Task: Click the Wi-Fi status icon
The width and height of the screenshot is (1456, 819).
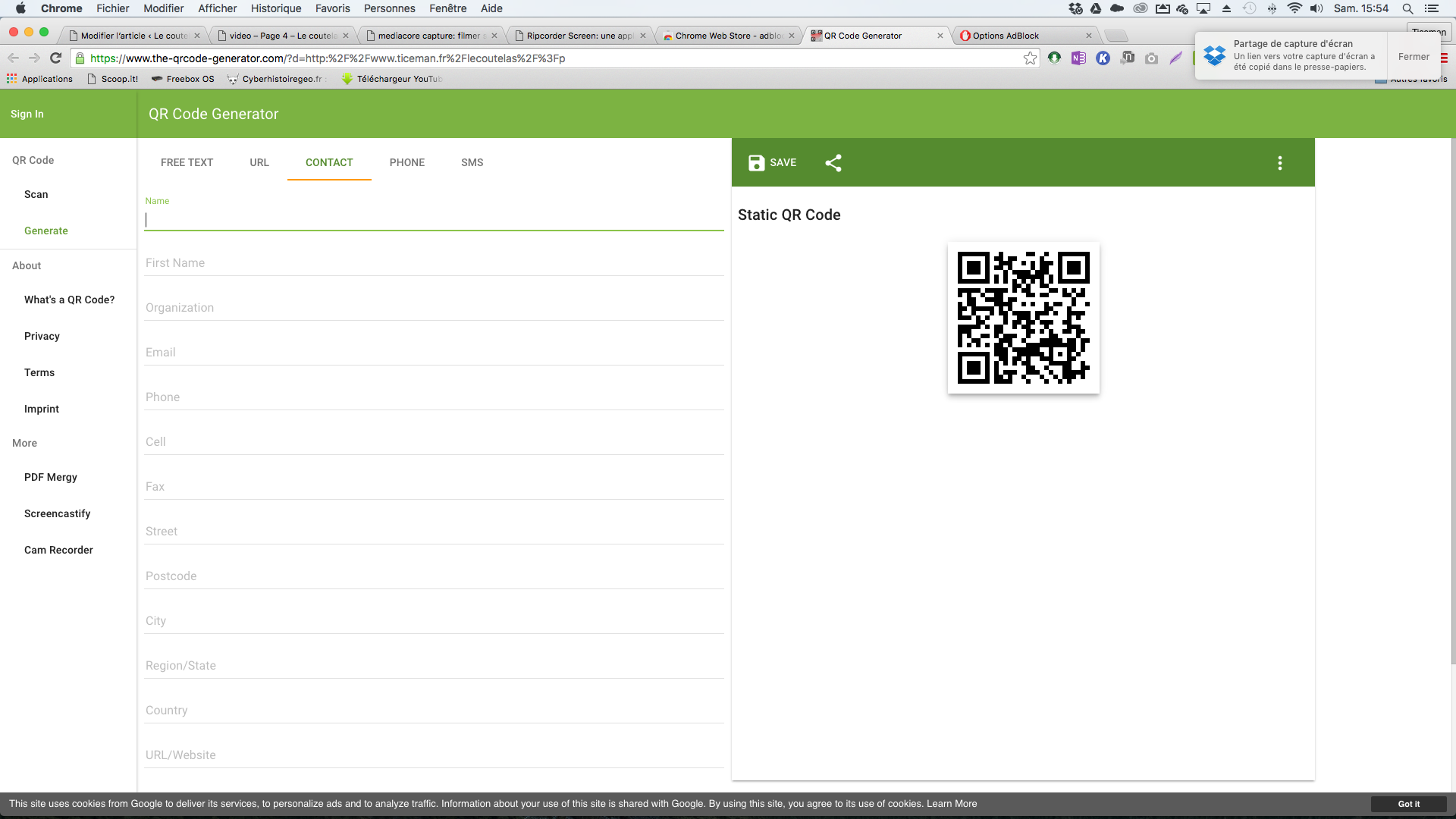Action: (x=1294, y=8)
